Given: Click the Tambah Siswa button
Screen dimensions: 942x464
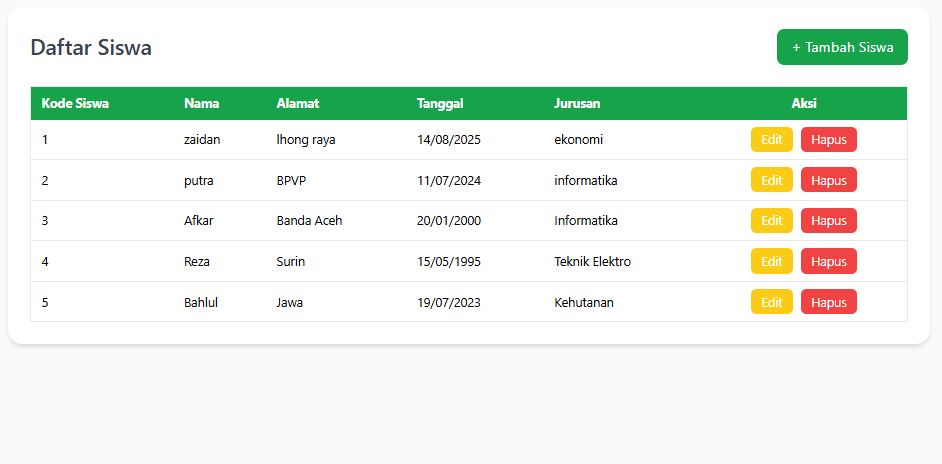Looking at the screenshot, I should coord(842,47).
